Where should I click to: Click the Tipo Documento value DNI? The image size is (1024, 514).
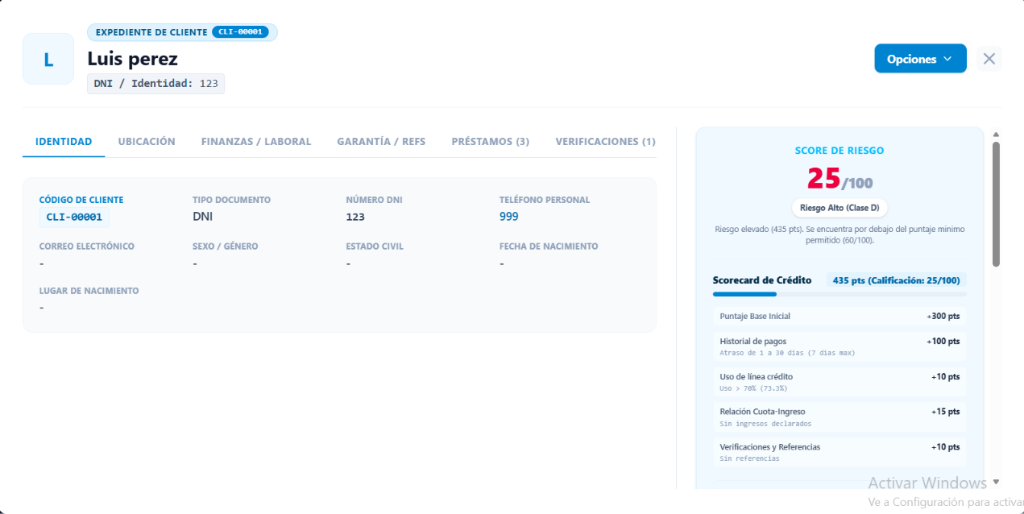[202, 217]
